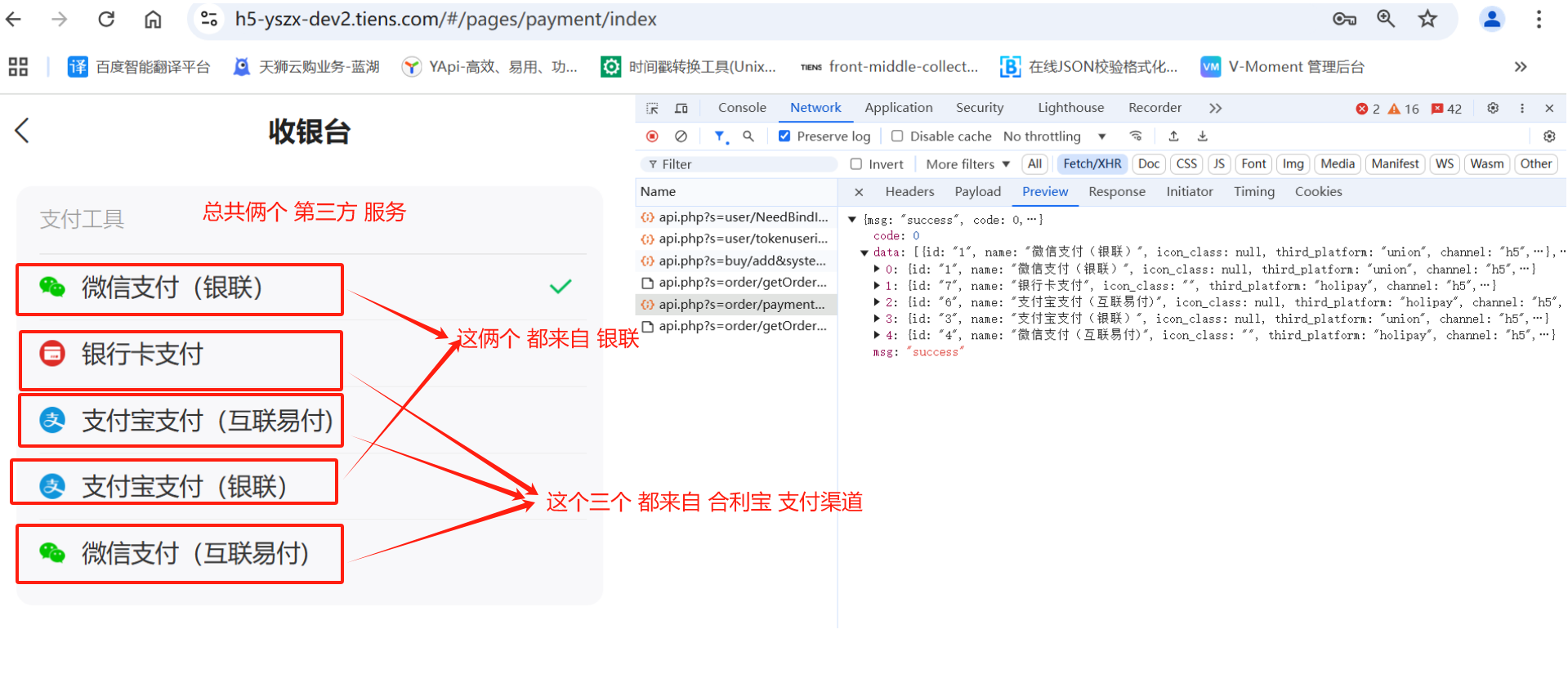The image size is (1568, 674).
Task: Show more DevTools tabs with double chevron
Action: pos(1216,108)
